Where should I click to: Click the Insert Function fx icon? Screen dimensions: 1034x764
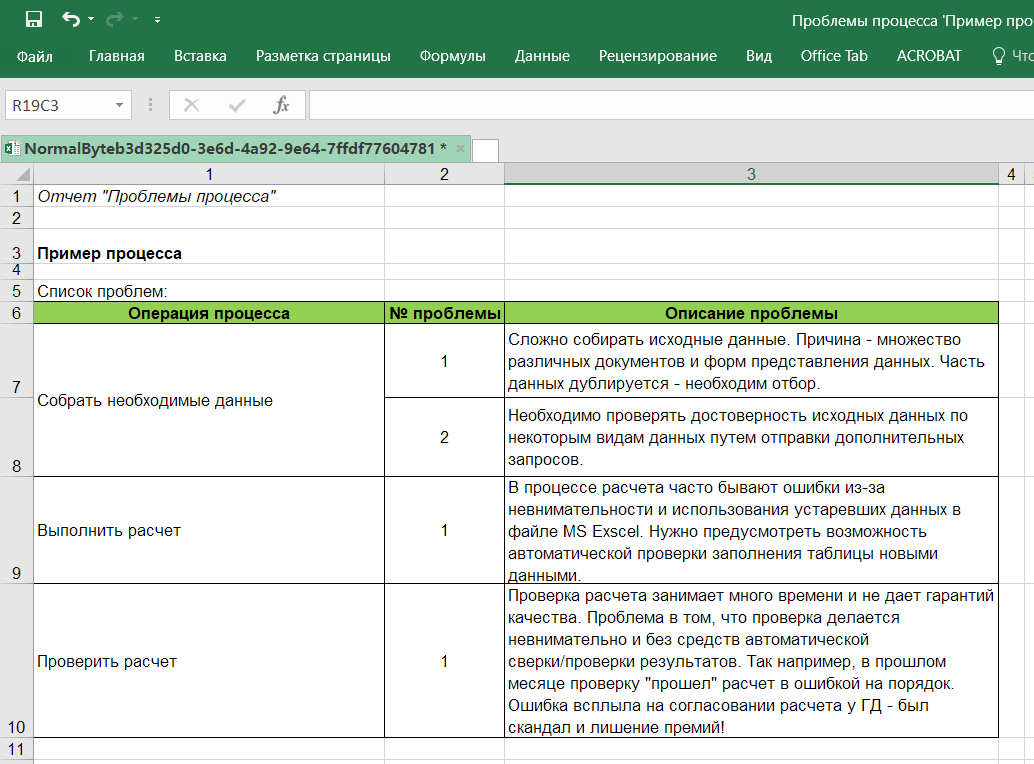click(x=282, y=105)
